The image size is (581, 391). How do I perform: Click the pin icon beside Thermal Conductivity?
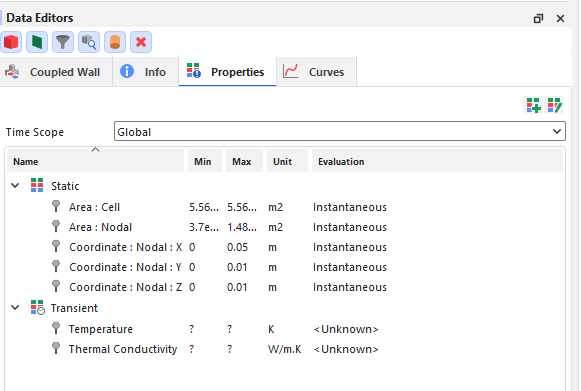tap(56, 348)
